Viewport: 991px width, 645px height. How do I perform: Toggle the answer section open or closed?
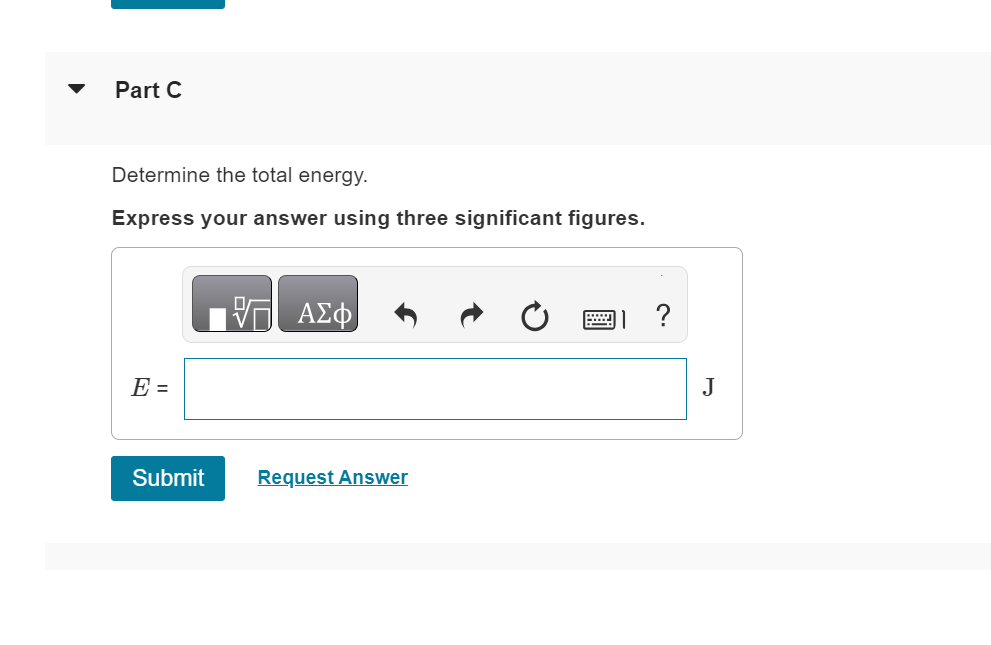(x=76, y=89)
